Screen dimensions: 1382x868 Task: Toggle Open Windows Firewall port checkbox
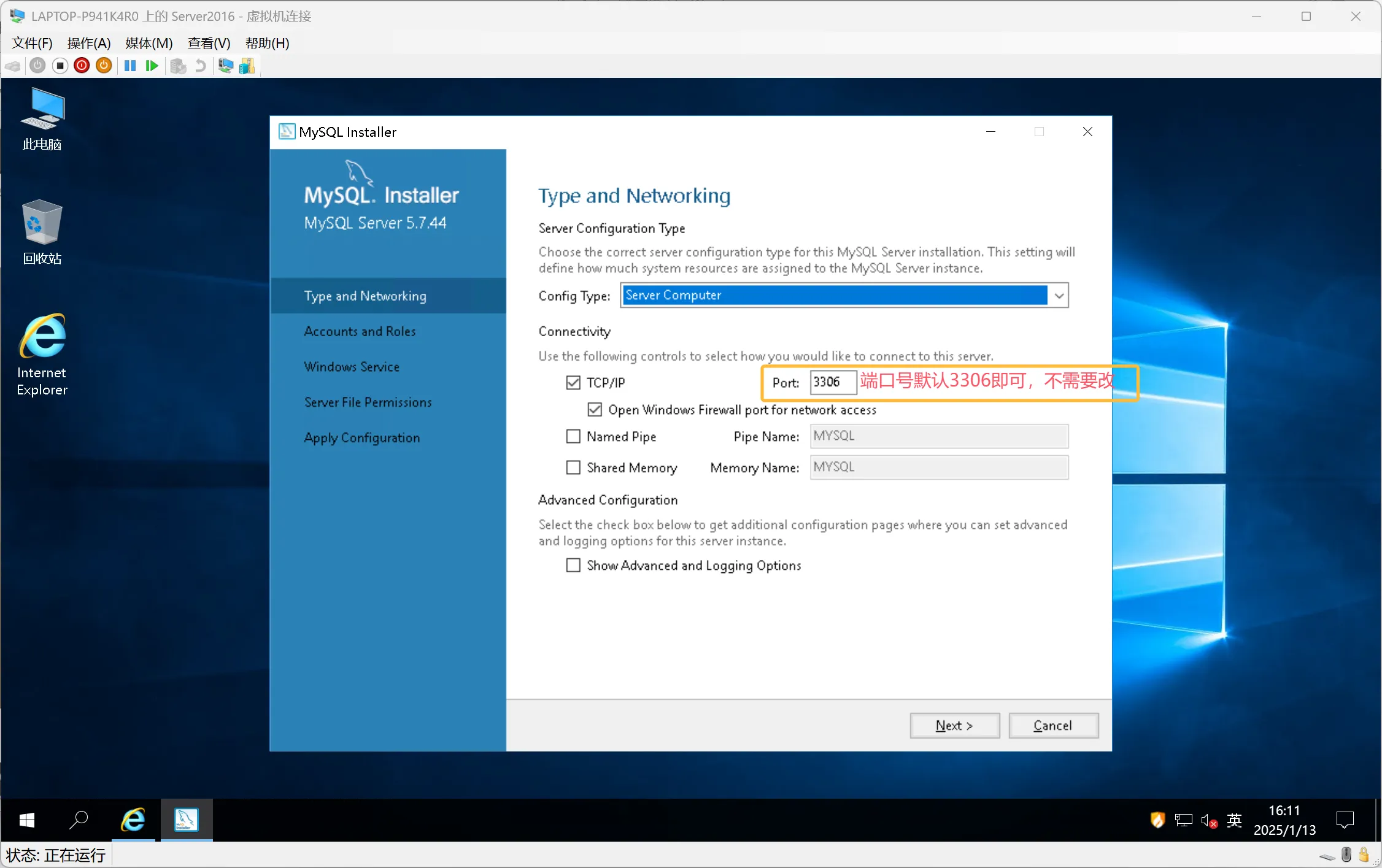(595, 409)
